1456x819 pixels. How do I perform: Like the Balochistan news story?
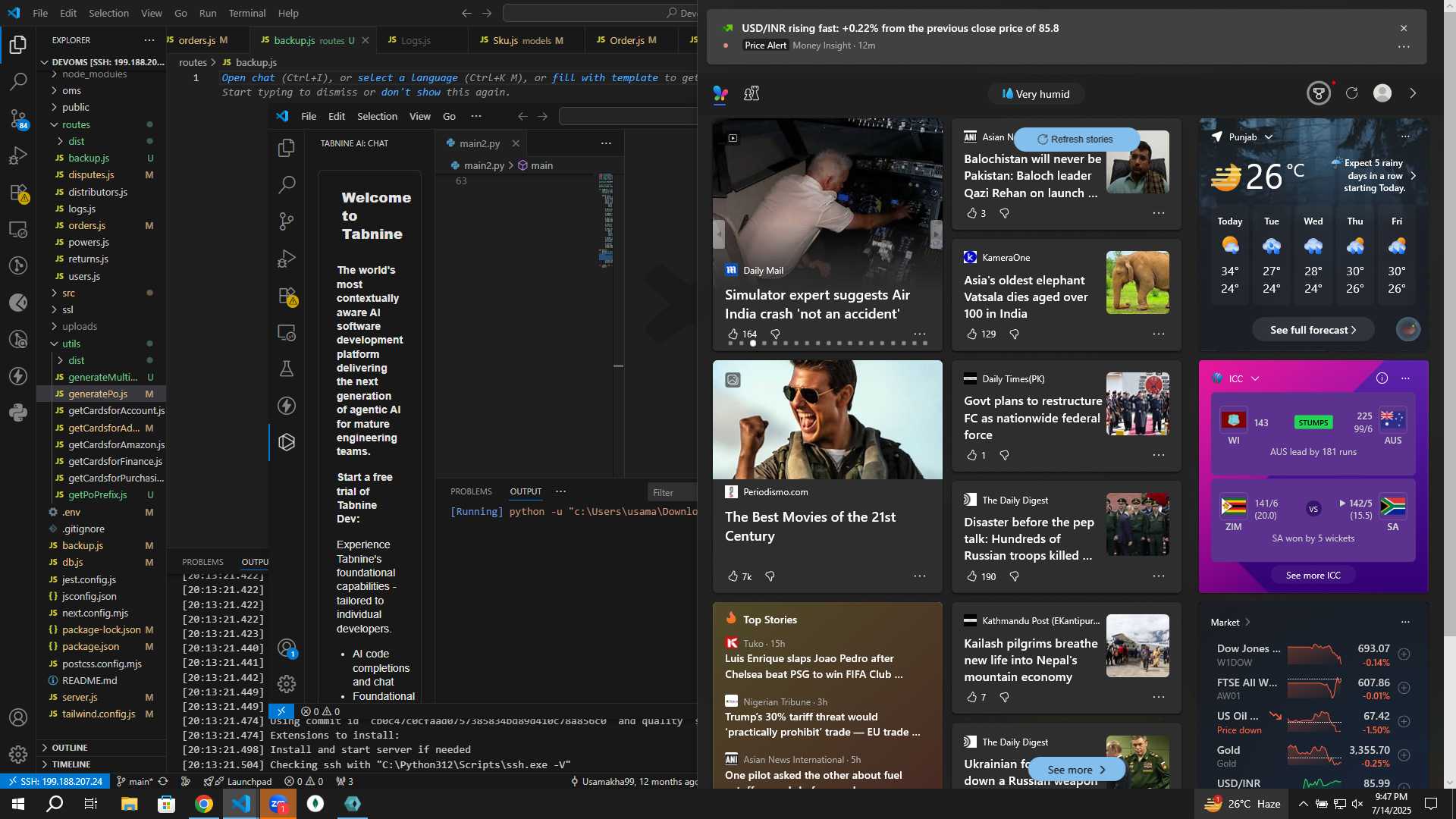click(972, 213)
